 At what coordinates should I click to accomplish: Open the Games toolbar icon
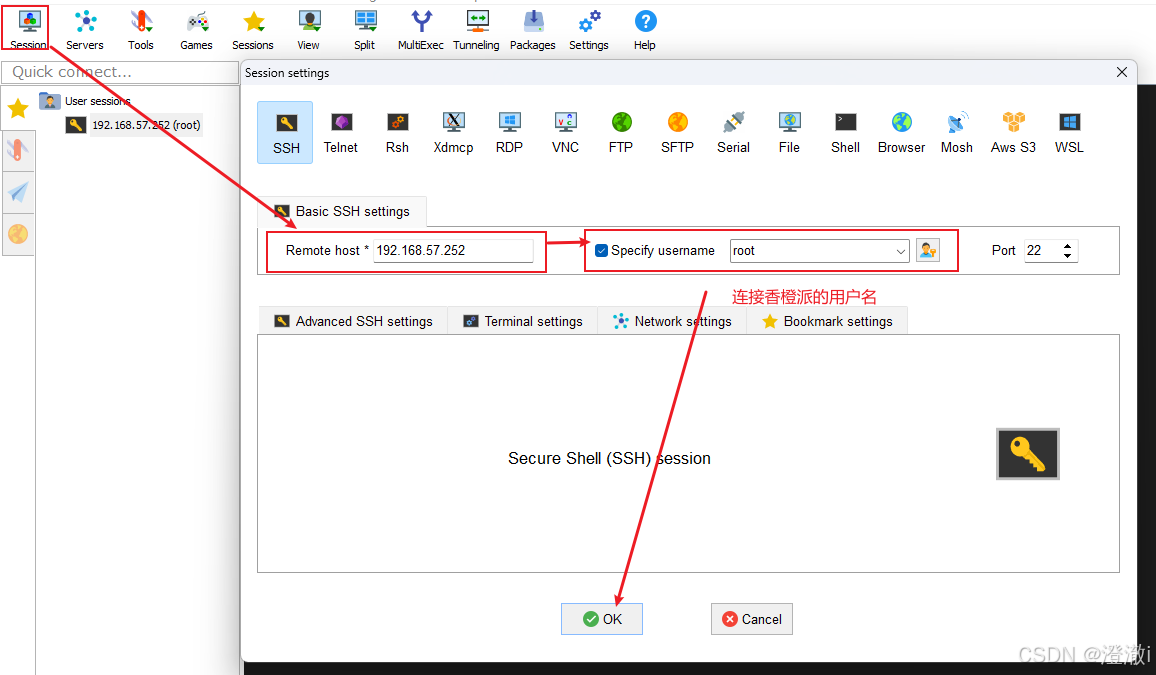[196, 29]
